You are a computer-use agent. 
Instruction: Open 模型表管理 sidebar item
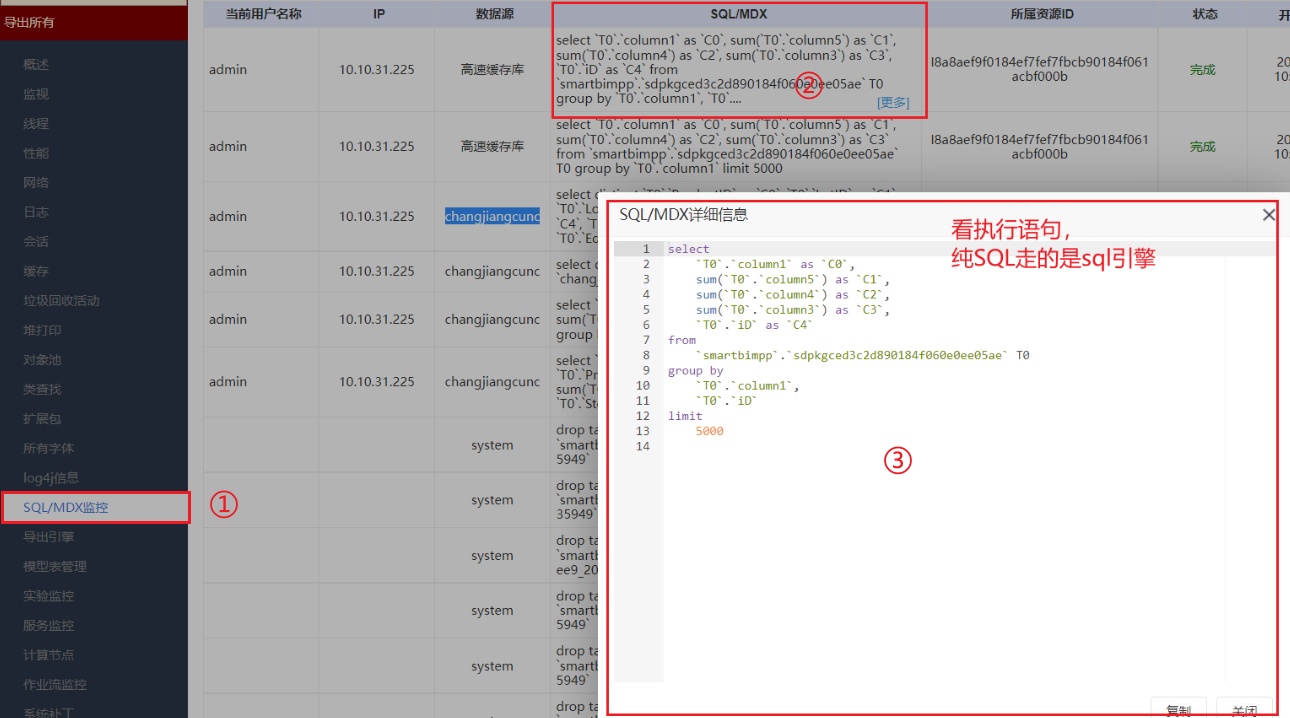tap(55, 566)
